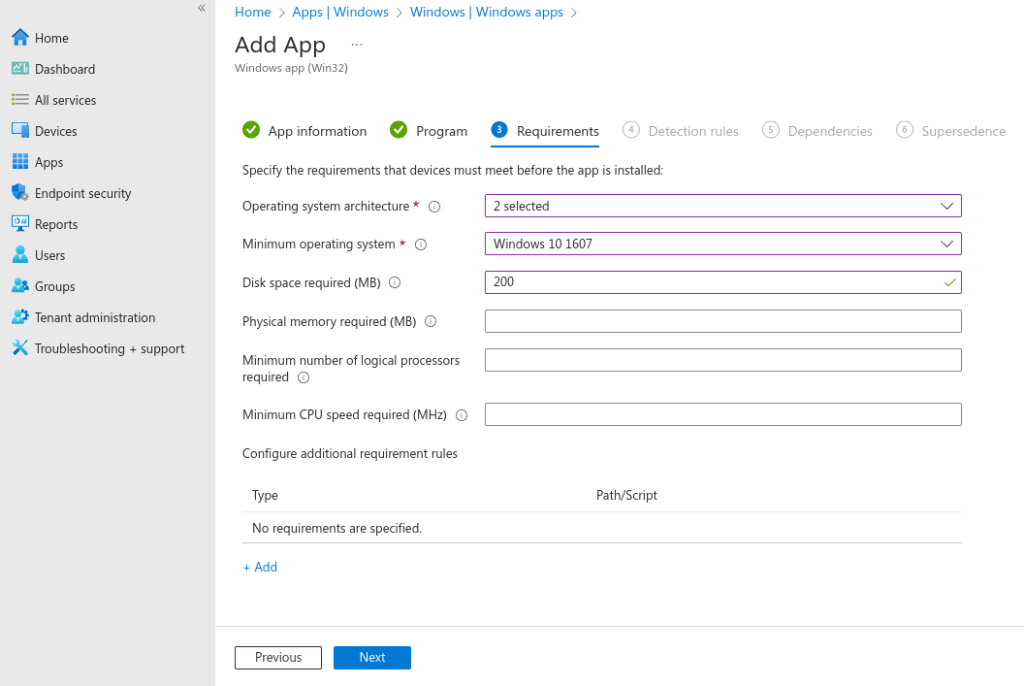
Task: Click the Home breadcrumb link
Action: click(x=253, y=12)
